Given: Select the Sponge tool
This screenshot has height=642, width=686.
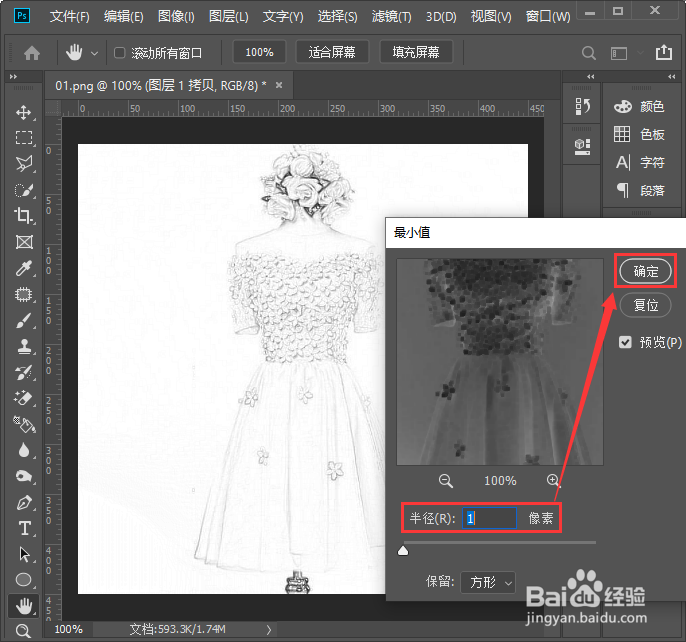Looking at the screenshot, I should (24, 476).
